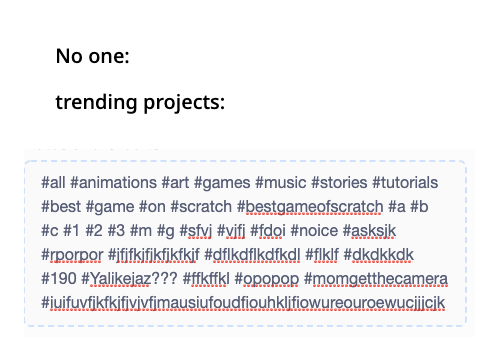Click the #best hashtag
Image resolution: width=480 pixels, height=360 pixels.
(x=61, y=207)
